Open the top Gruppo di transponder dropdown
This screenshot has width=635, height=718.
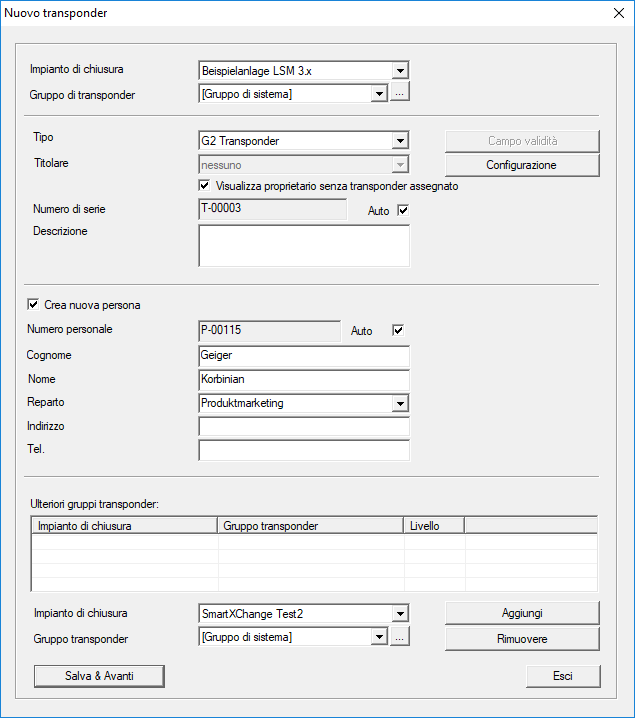(379, 94)
